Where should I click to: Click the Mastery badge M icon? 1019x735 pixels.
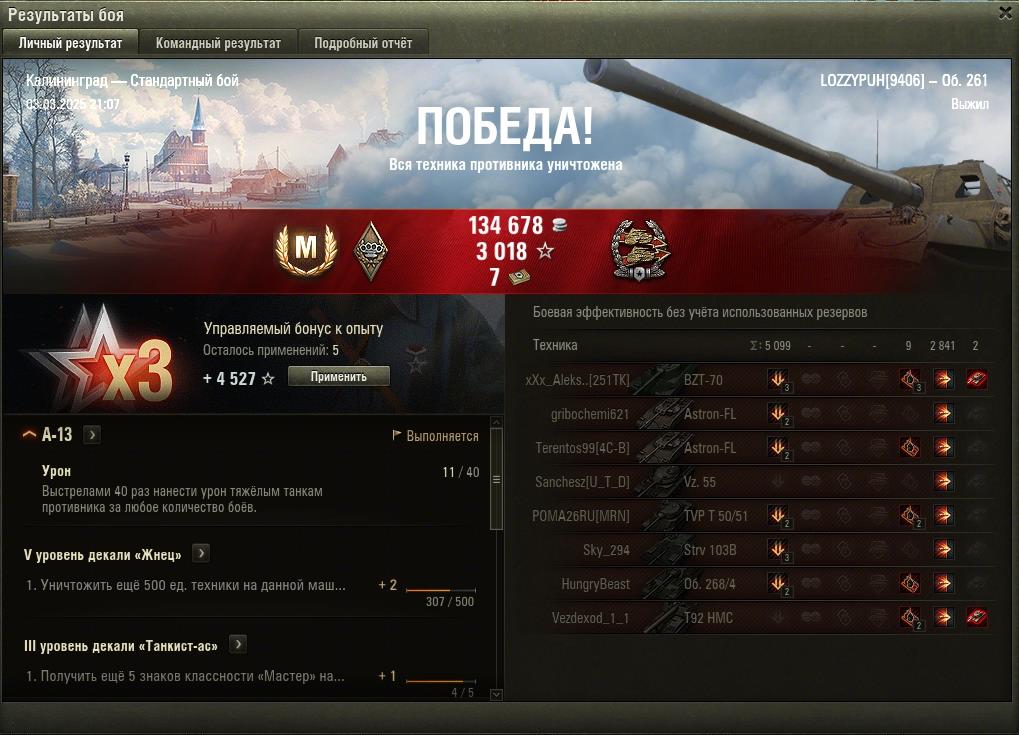pos(306,250)
